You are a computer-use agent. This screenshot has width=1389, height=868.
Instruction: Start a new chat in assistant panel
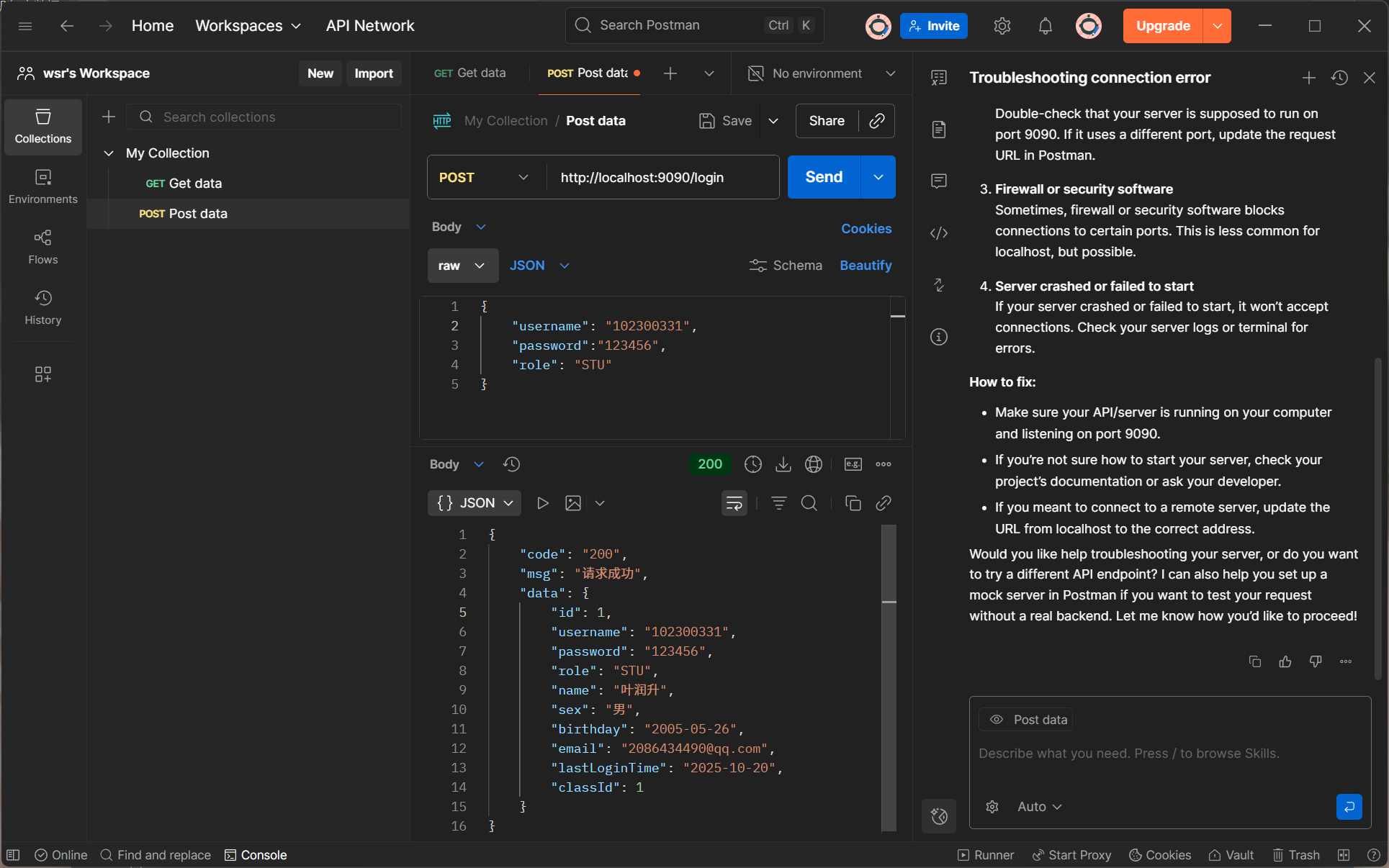[1309, 78]
